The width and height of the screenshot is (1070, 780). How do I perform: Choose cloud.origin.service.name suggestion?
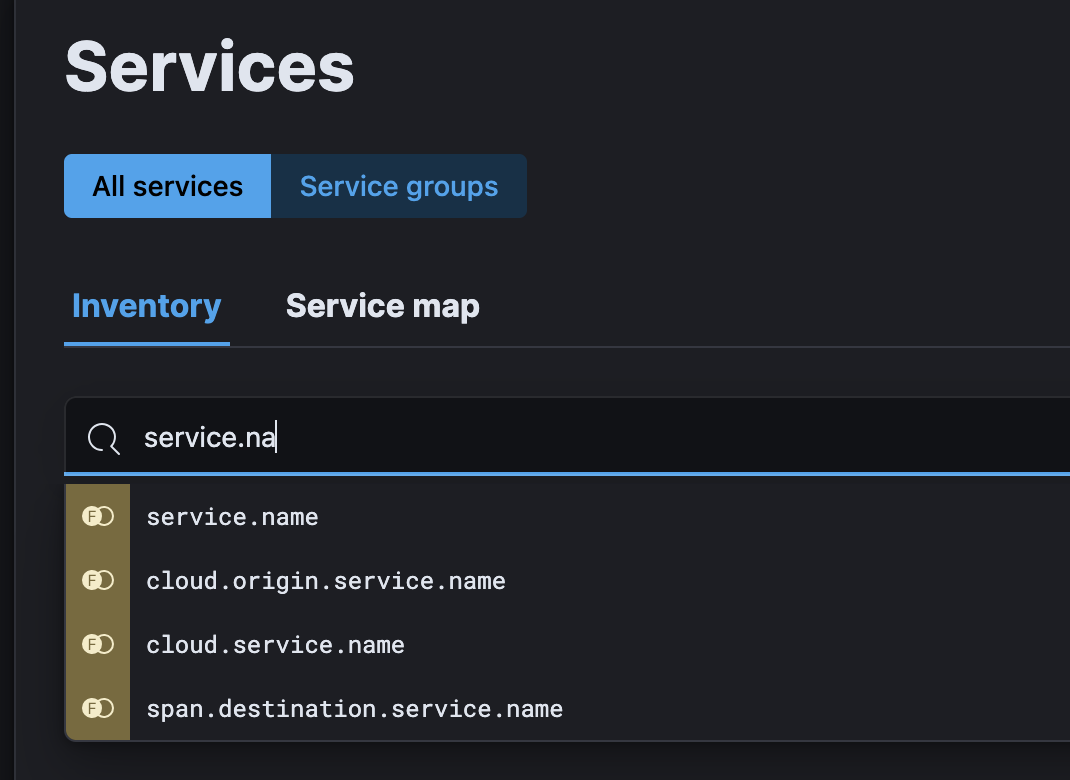point(568,581)
